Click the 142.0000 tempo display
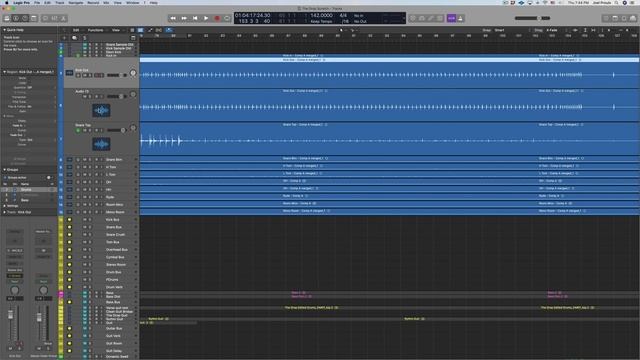This screenshot has width=640, height=360. pyautogui.click(x=322, y=16)
